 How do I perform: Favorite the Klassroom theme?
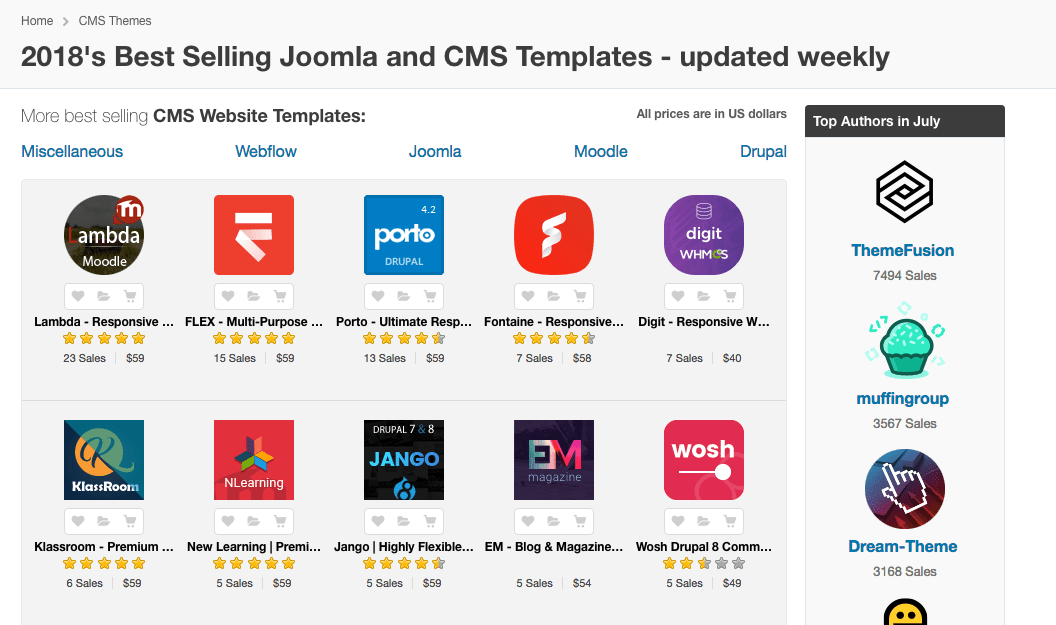(78, 521)
